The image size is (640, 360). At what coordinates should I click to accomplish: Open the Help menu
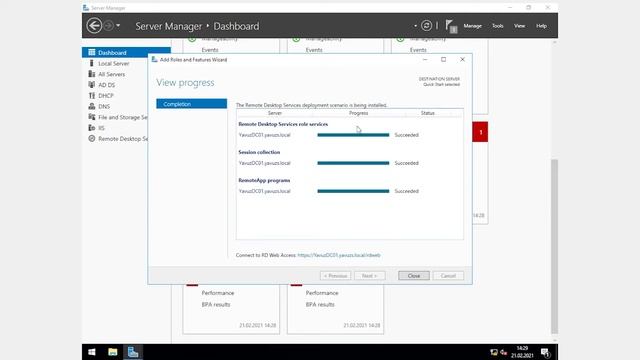(x=541, y=26)
